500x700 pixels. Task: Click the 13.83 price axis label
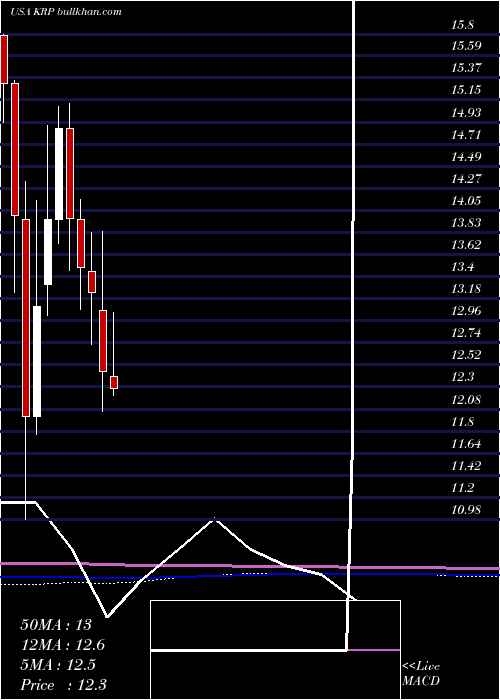(x=466, y=222)
